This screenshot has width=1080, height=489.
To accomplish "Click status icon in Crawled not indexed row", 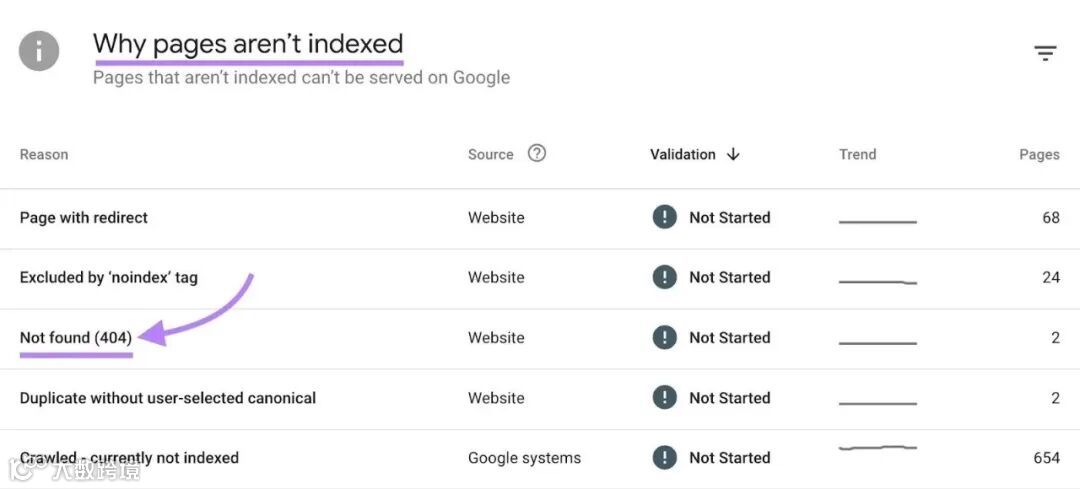I will pyautogui.click(x=664, y=457).
